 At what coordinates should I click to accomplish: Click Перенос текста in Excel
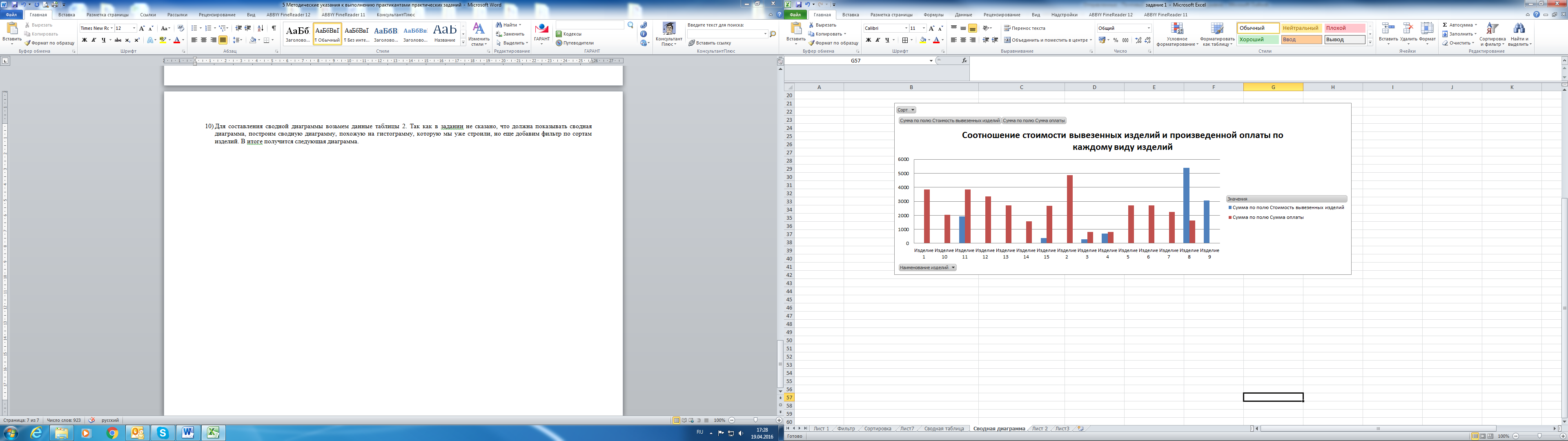pyautogui.click(x=1025, y=28)
